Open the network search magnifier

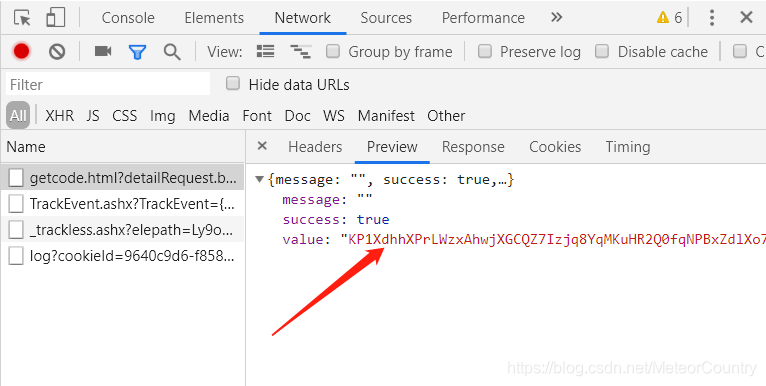point(171,52)
